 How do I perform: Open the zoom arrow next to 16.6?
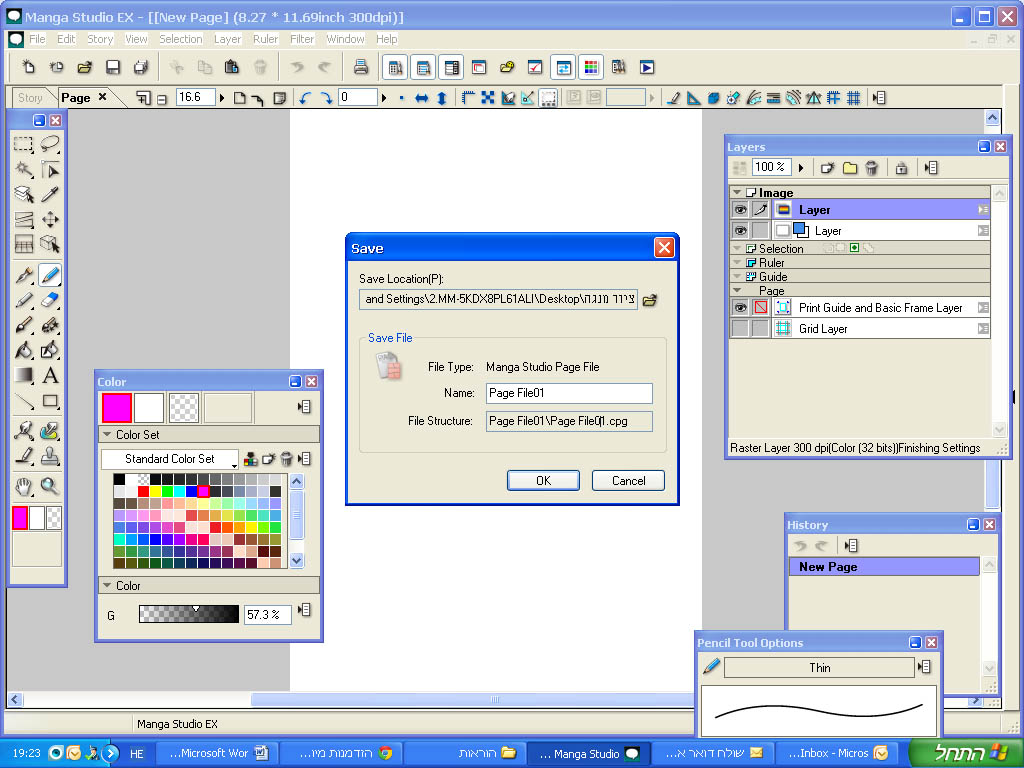coord(222,98)
